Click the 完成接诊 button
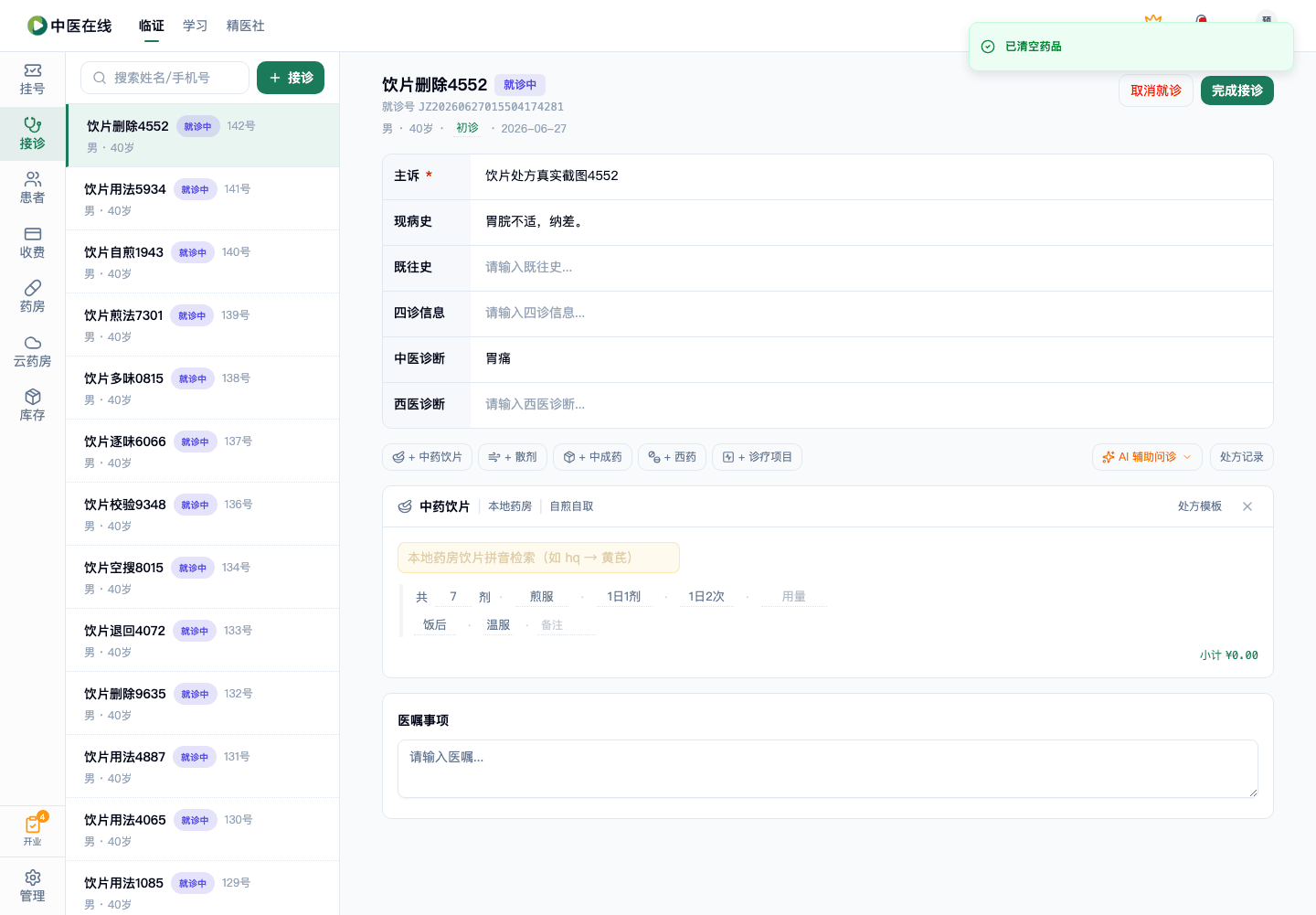The height and width of the screenshot is (915, 1316). tap(1237, 90)
